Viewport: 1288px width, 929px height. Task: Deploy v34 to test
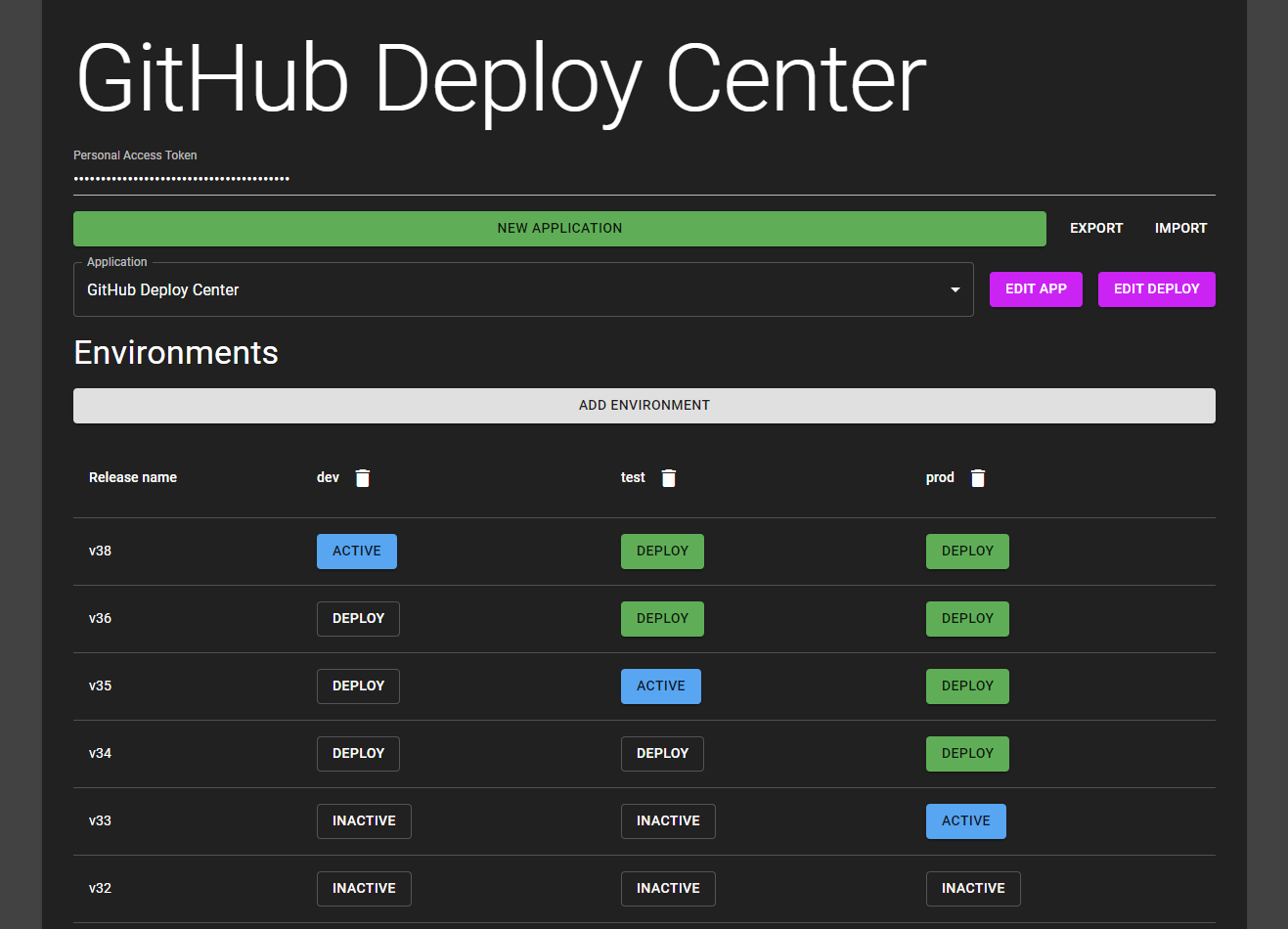click(662, 754)
